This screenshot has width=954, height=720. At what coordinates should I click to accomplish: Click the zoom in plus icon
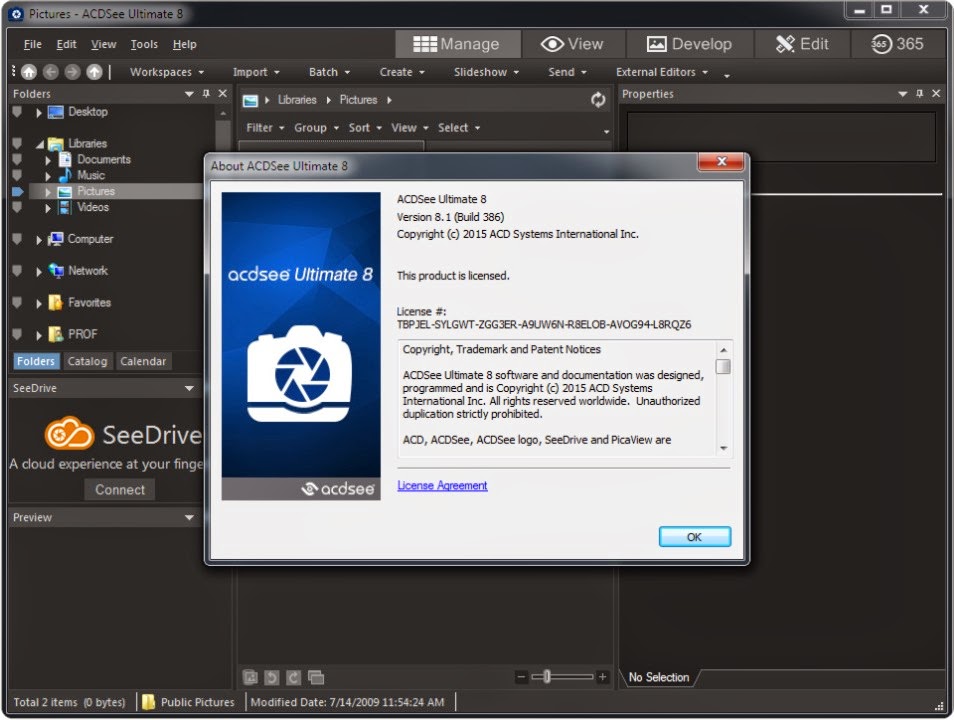(602, 677)
